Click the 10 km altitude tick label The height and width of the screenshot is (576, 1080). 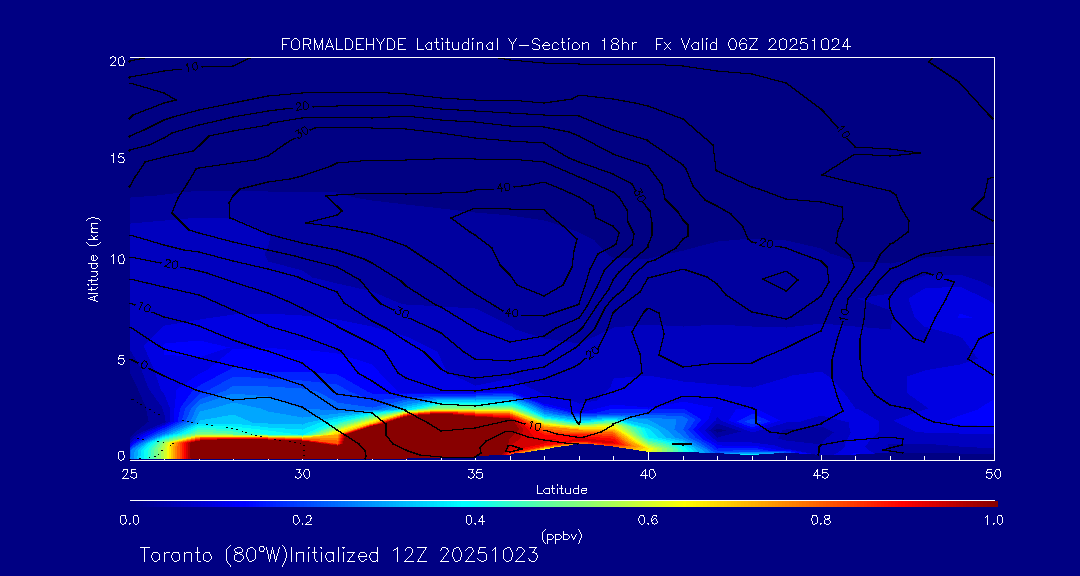(115, 259)
